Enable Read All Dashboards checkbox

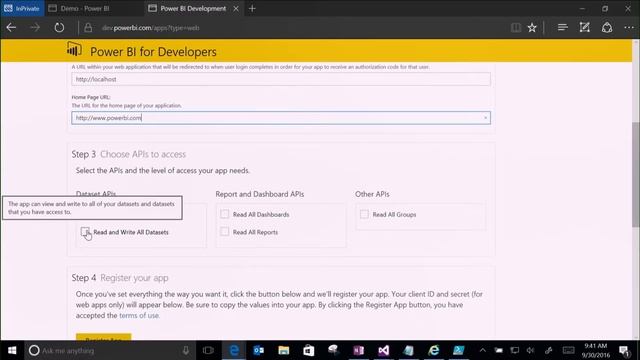tap(224, 214)
